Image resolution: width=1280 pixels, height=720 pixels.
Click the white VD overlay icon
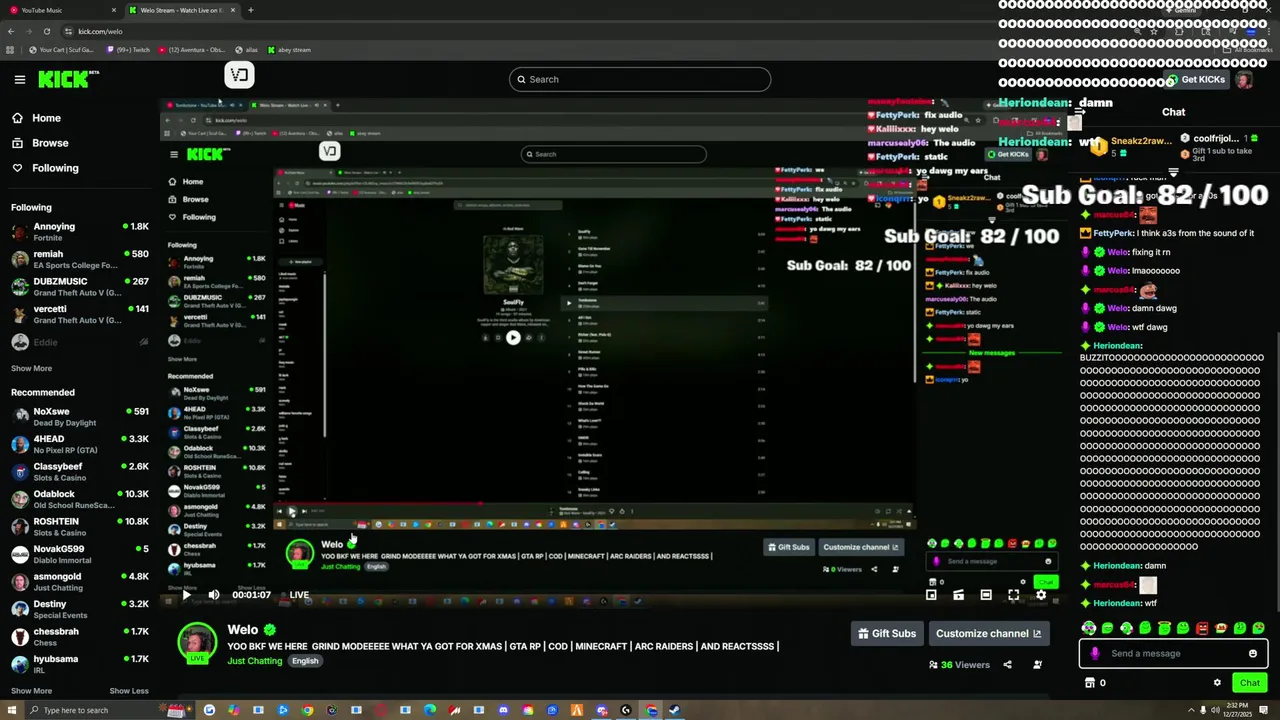point(239,75)
